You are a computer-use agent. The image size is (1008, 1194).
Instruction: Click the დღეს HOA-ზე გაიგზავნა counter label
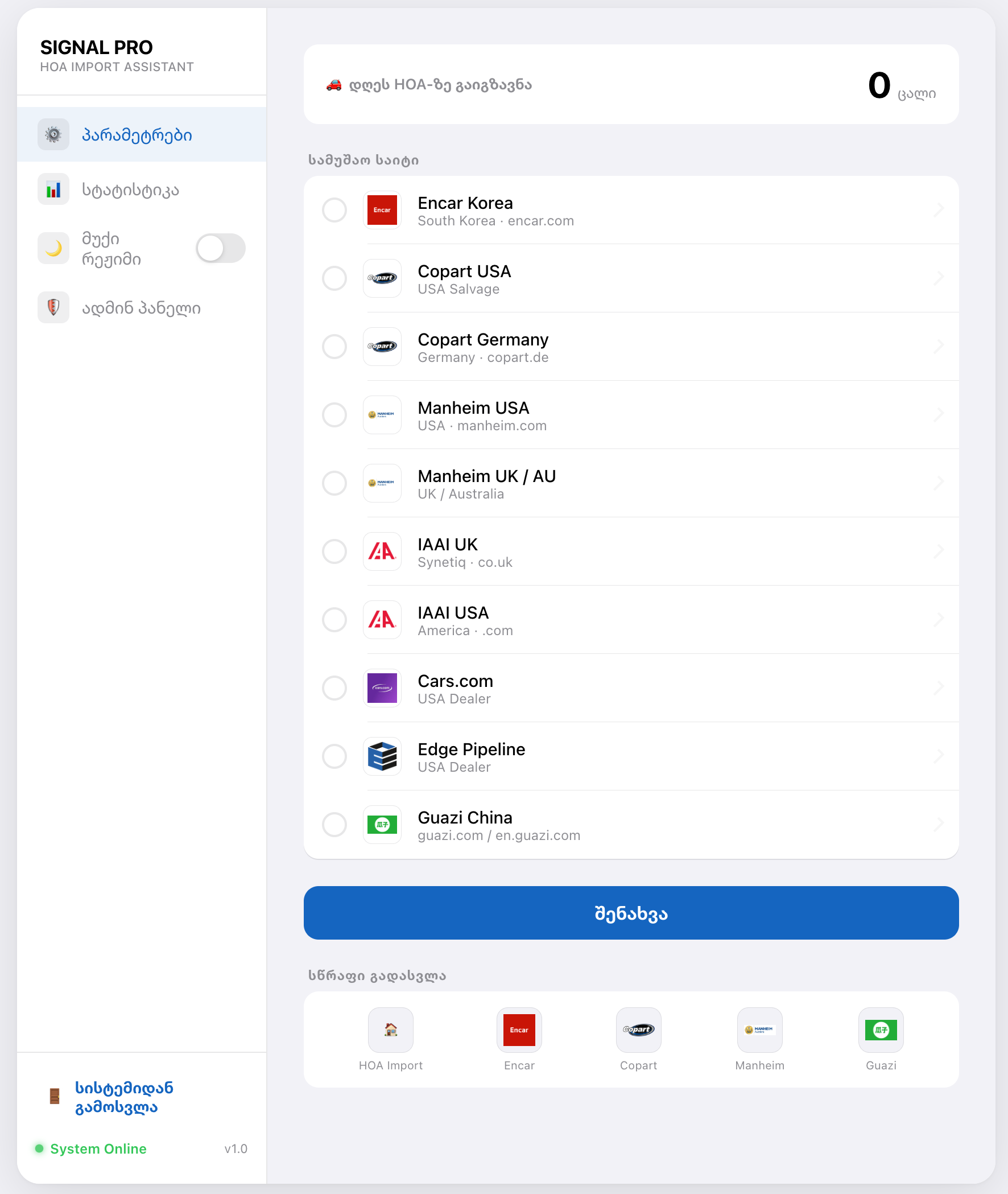pyautogui.click(x=440, y=85)
